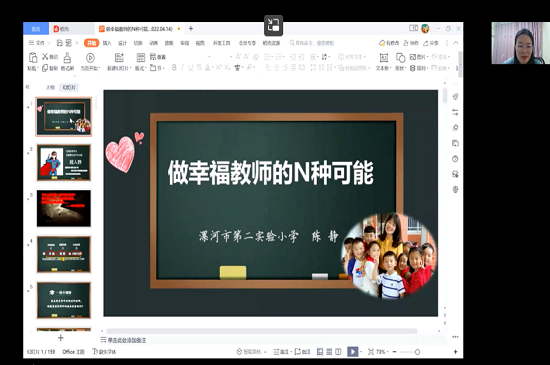The image size is (550, 365).
Task: Toggle the notes pane from the status bar
Action: click(x=281, y=352)
